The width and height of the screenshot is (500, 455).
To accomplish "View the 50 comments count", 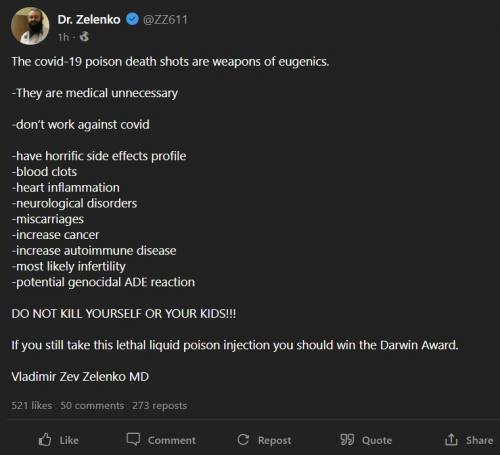I will (92, 405).
